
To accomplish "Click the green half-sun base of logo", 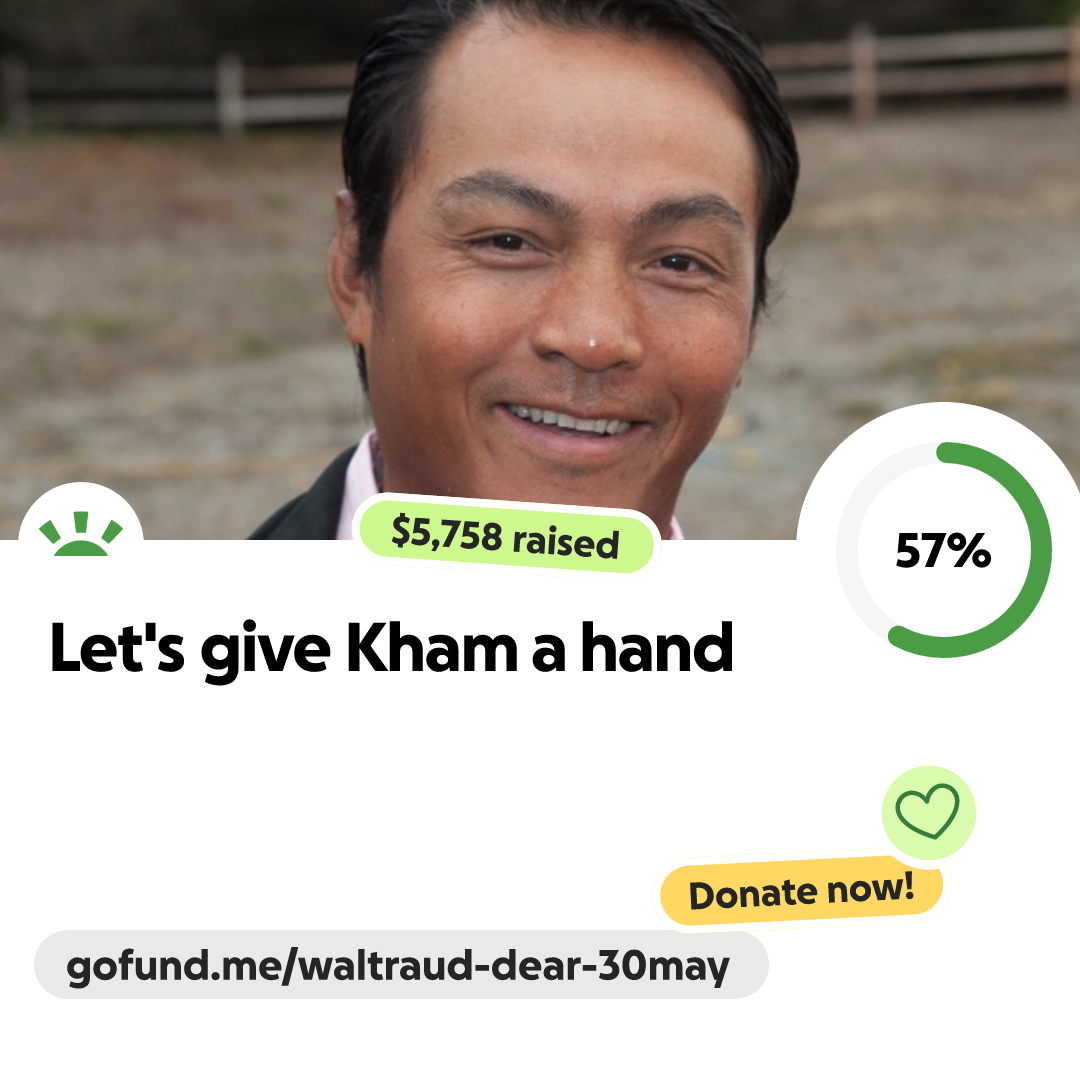I will click(81, 548).
